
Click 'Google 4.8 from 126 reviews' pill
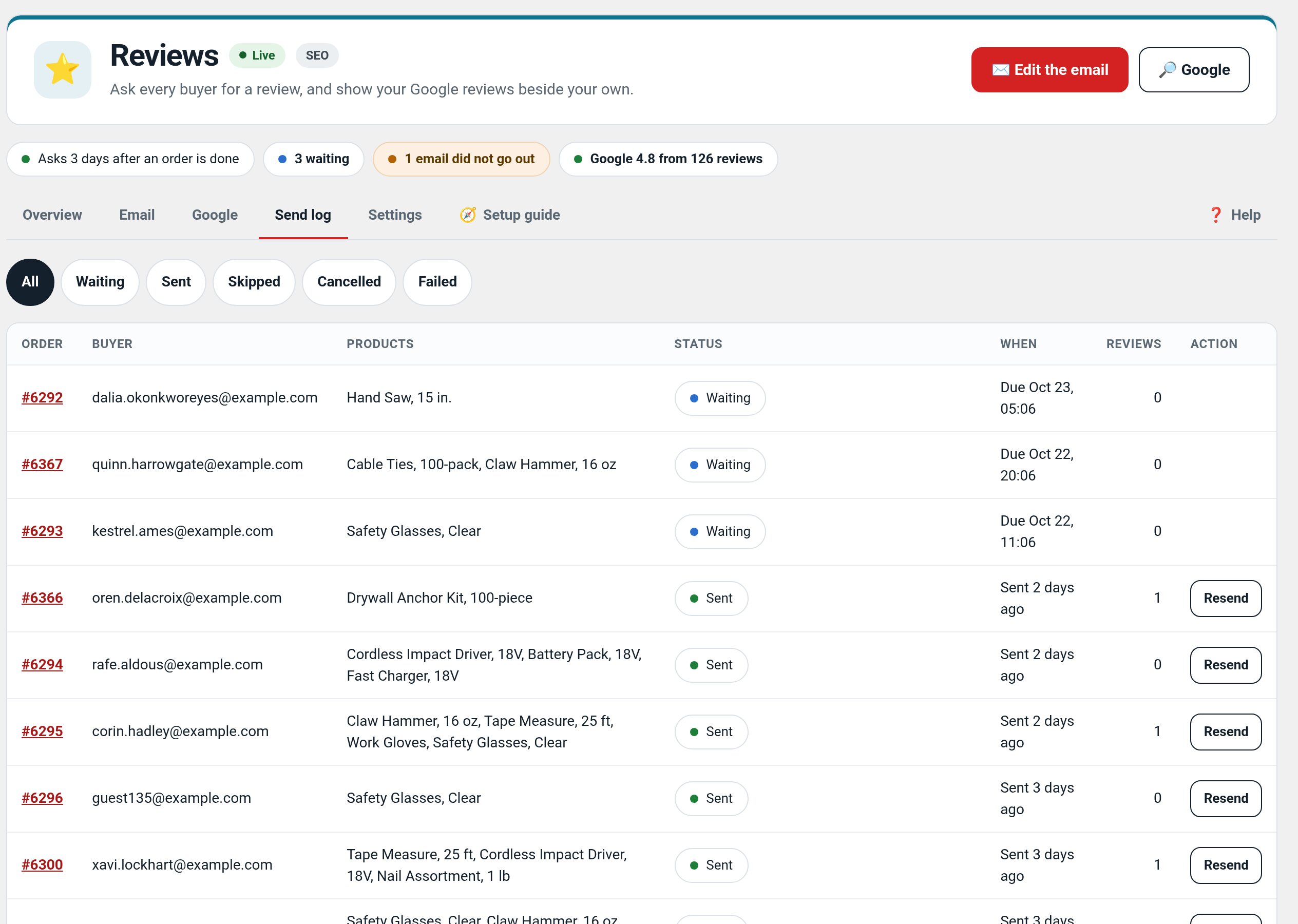point(668,159)
